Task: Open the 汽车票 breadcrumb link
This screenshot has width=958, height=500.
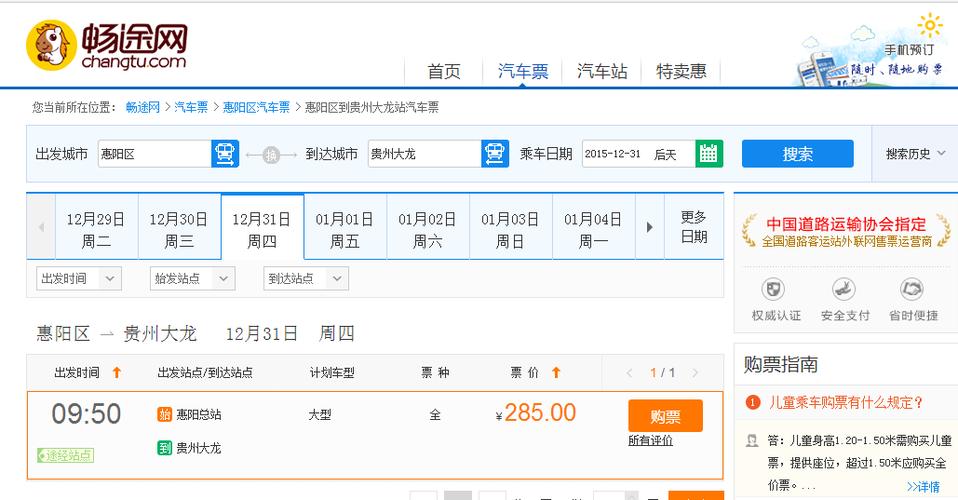Action: coord(191,108)
